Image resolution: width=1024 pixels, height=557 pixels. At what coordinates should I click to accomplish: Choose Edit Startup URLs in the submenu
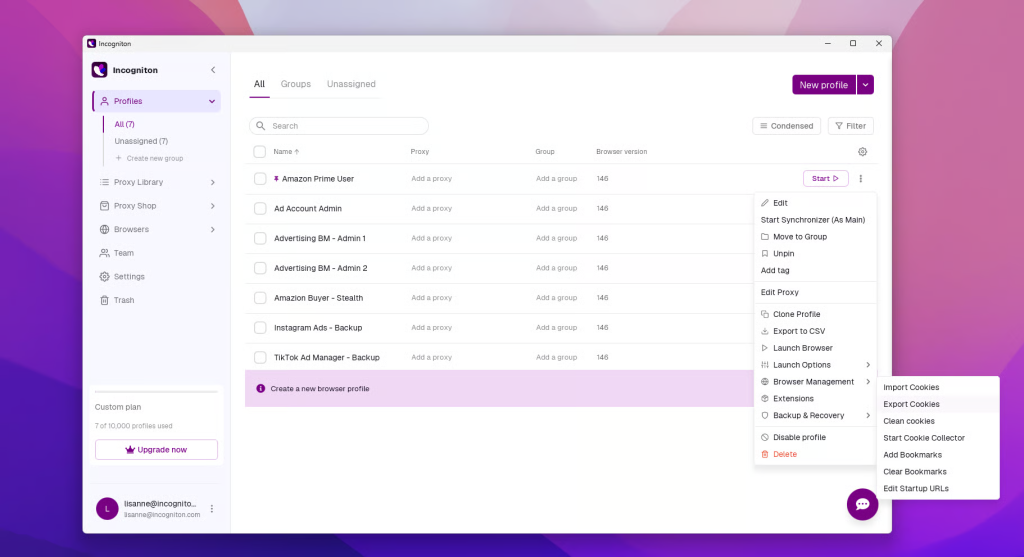point(938,488)
